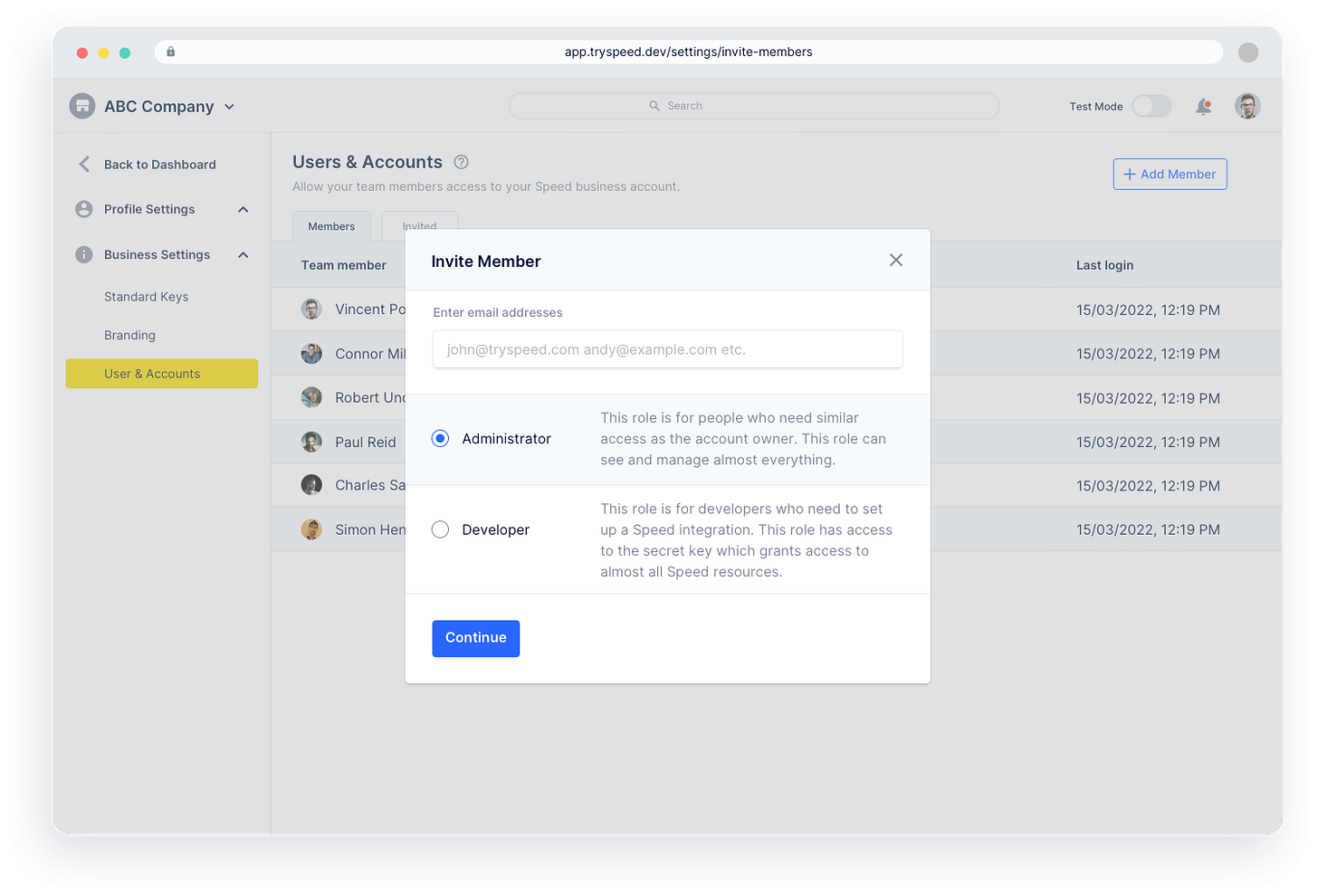Switch to the Members tab
The height and width of the screenshot is (896, 1318).
tap(331, 226)
